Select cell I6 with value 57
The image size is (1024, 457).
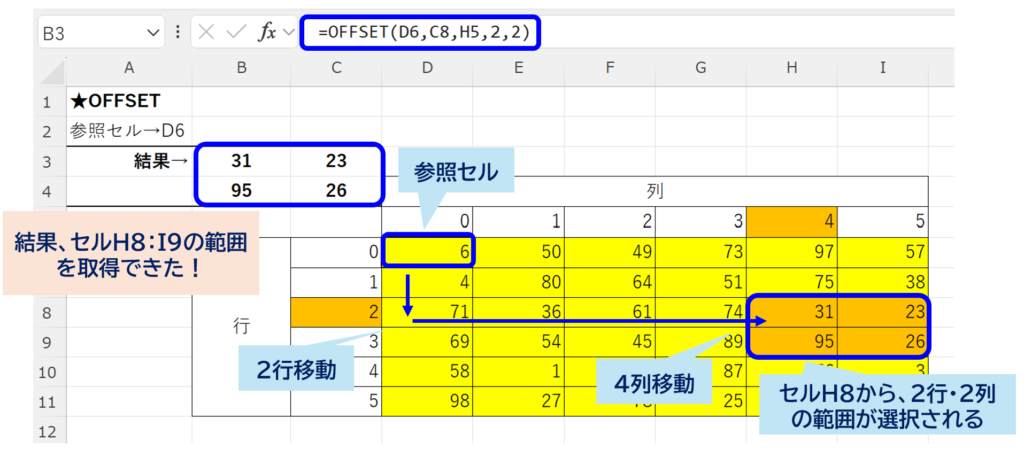pos(883,252)
